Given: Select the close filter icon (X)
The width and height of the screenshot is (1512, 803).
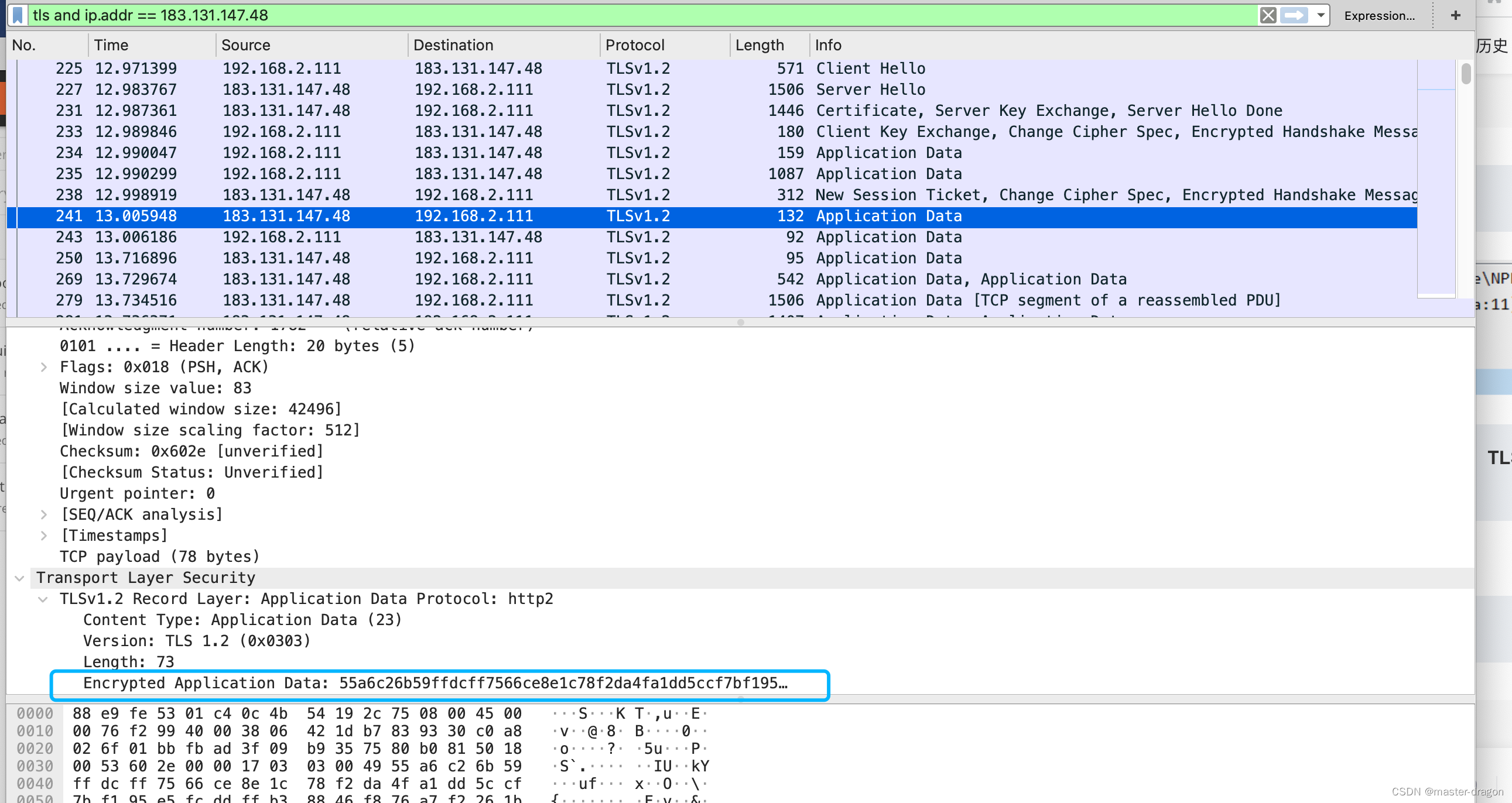Looking at the screenshot, I should [1267, 15].
